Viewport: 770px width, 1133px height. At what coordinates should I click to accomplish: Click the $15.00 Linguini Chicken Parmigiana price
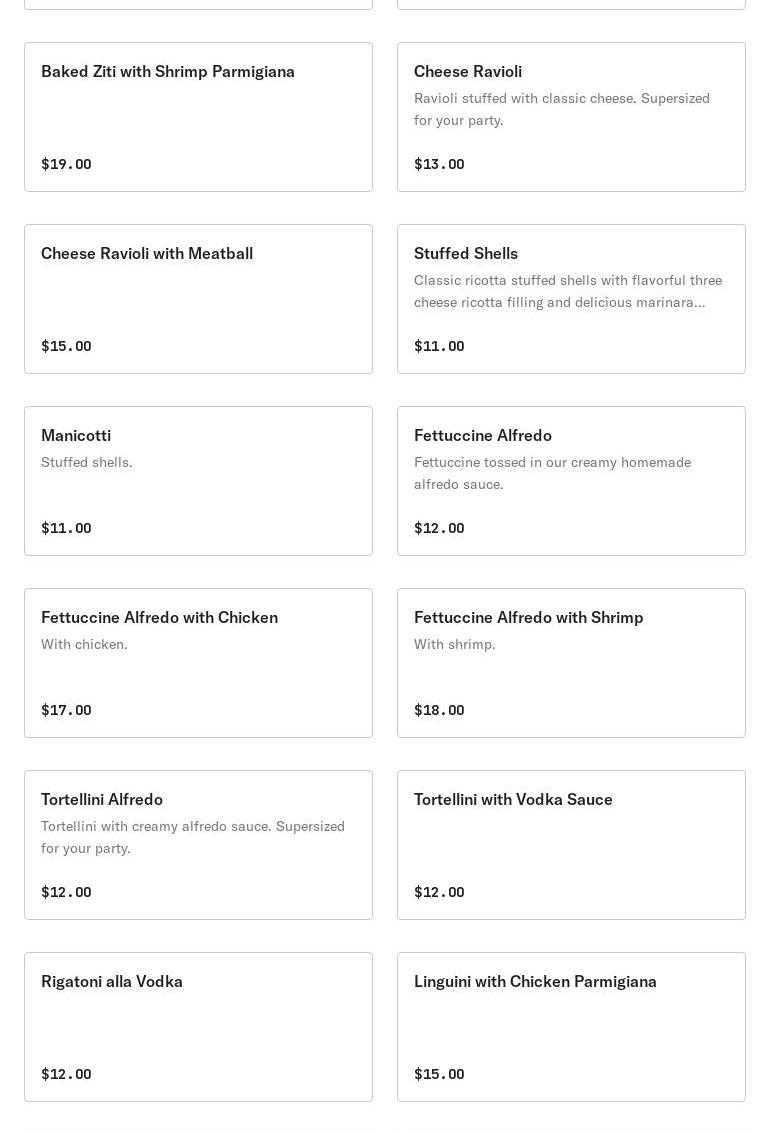pos(439,1074)
